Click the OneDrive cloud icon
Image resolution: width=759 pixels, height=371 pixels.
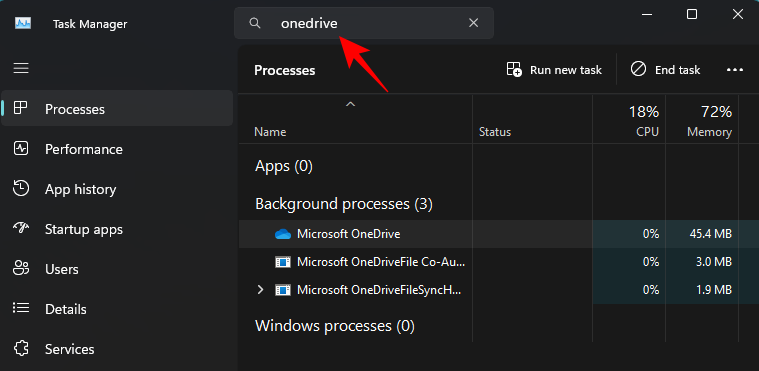tap(283, 234)
